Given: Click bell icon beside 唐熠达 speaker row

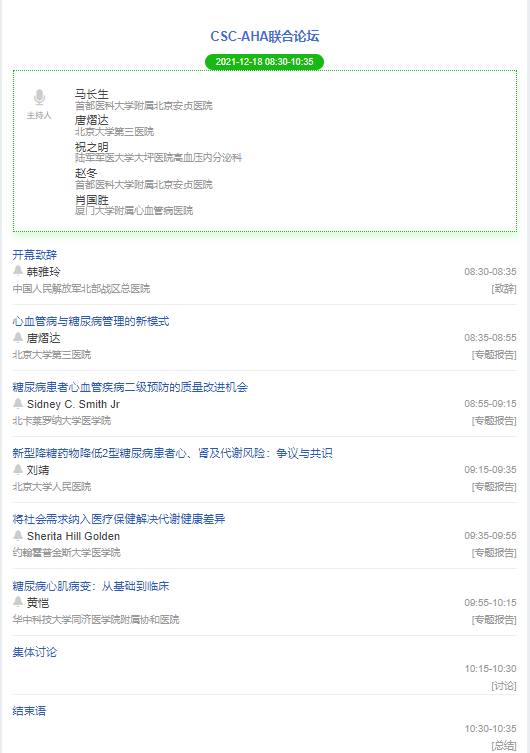Looking at the screenshot, I should (18, 337).
